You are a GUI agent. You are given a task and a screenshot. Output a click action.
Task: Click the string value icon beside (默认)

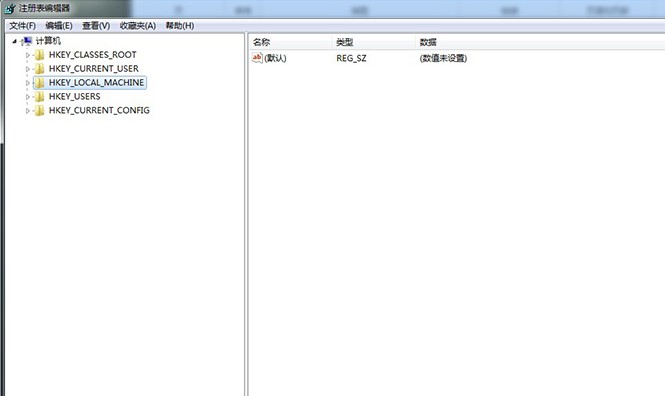pyautogui.click(x=257, y=58)
